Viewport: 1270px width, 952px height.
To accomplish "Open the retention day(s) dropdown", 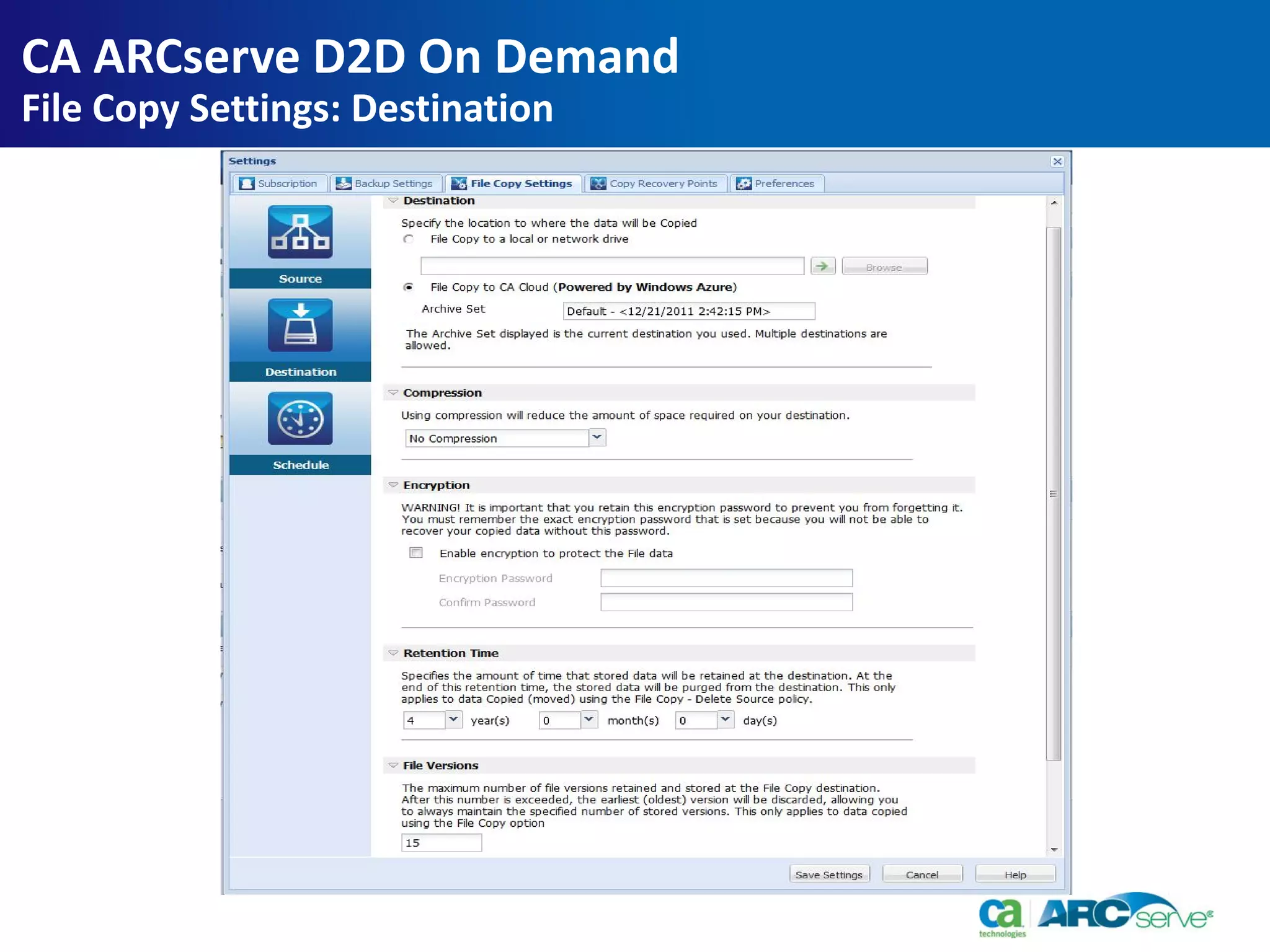I will tap(726, 720).
